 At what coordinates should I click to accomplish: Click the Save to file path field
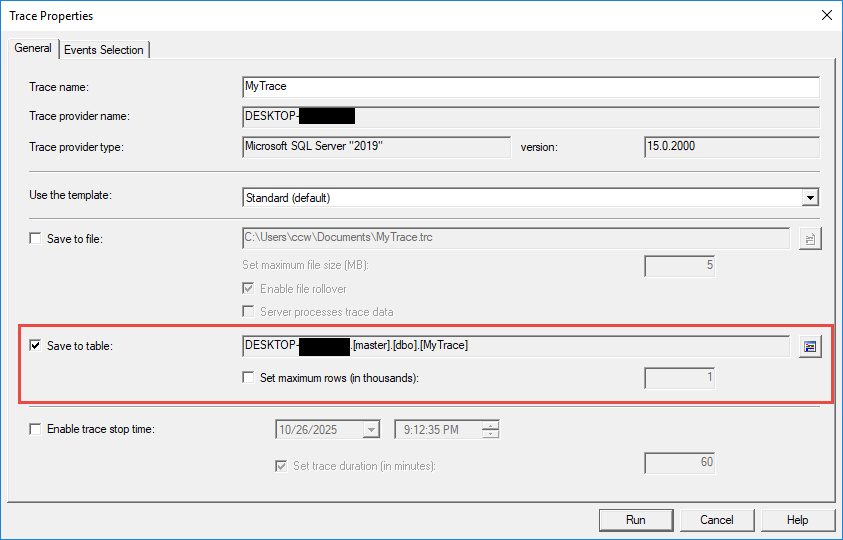point(516,238)
